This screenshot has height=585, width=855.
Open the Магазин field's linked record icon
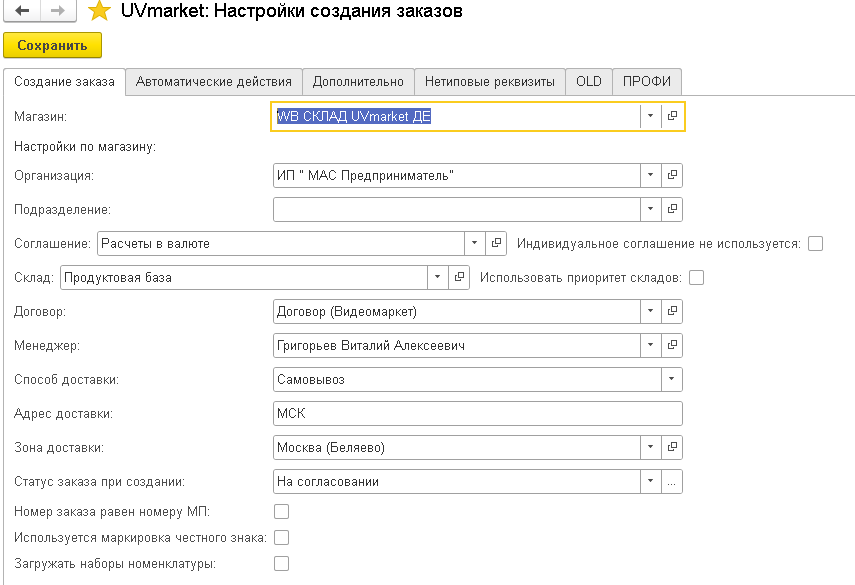click(672, 116)
